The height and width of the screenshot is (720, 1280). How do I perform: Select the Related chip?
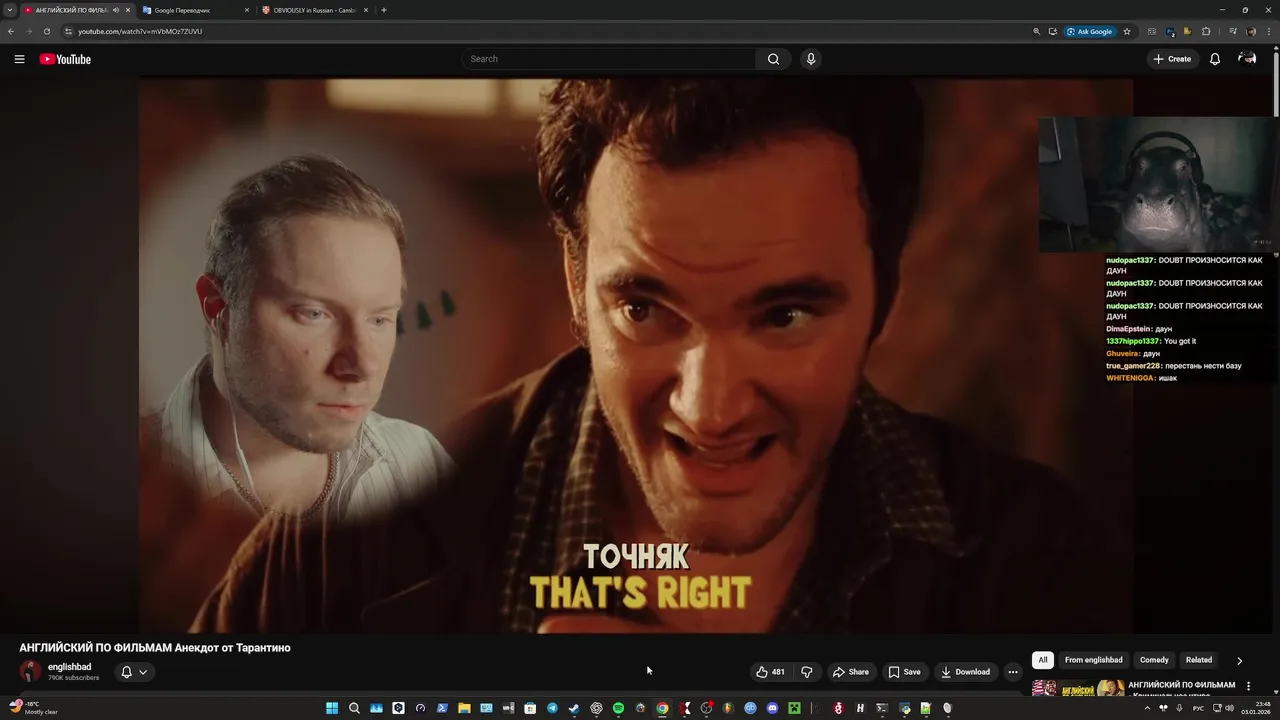(1199, 660)
